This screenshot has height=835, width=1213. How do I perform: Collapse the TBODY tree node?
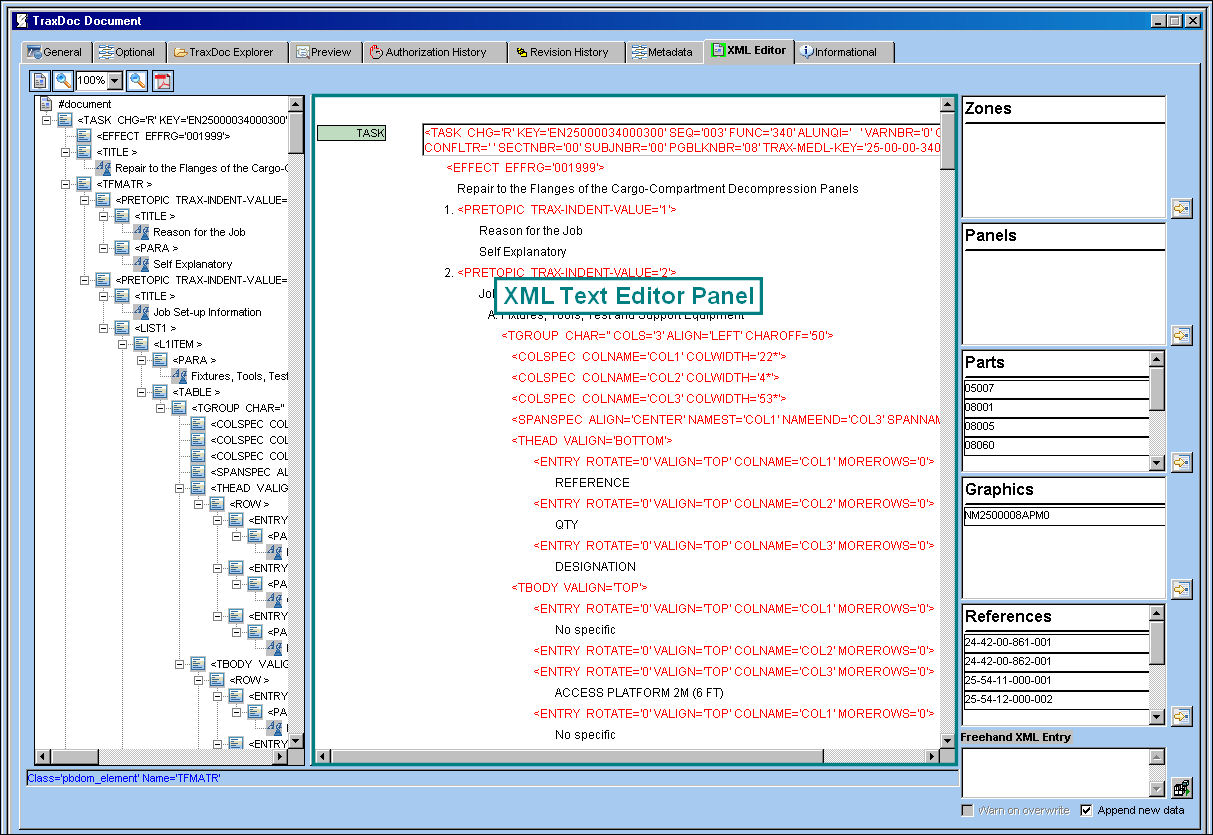coord(179,664)
